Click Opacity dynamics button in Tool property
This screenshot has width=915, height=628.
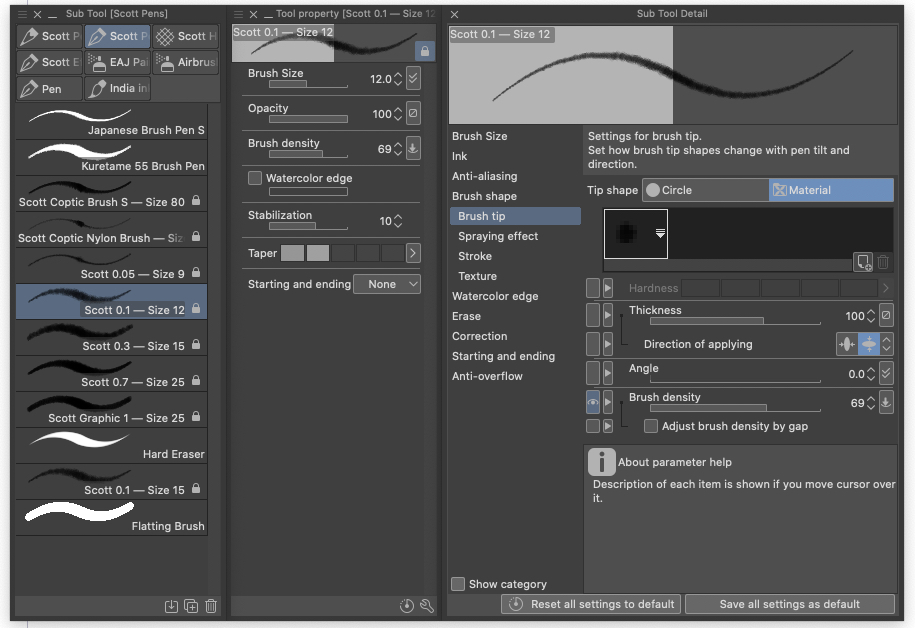[413, 114]
